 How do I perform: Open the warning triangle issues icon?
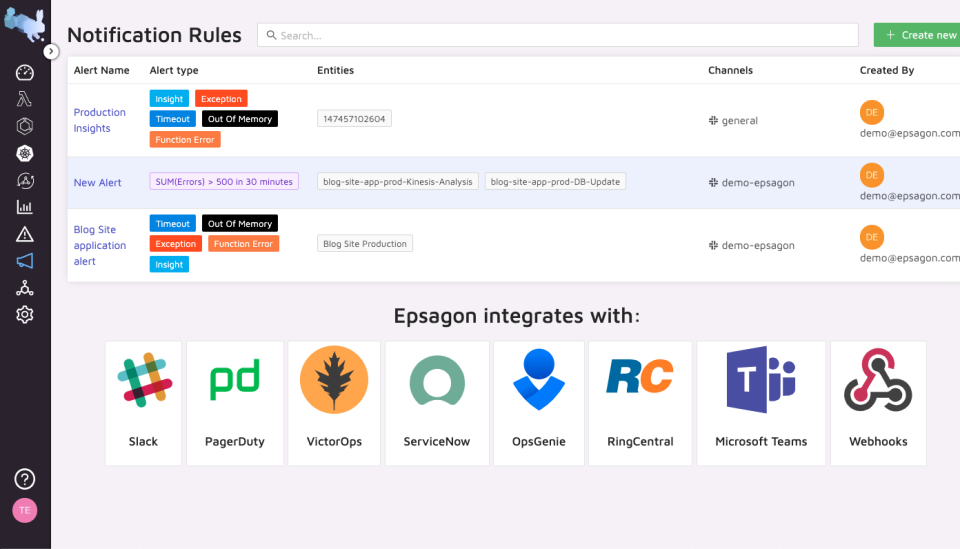(25, 234)
